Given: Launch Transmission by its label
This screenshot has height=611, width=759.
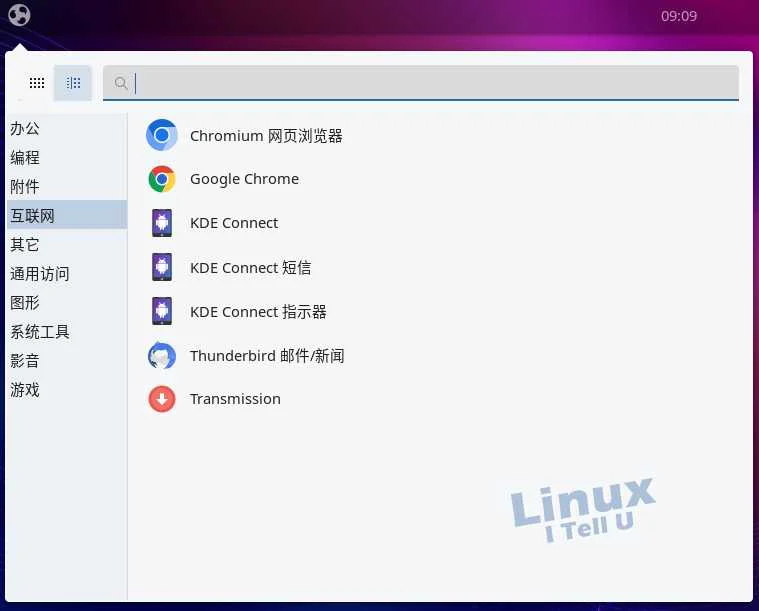Looking at the screenshot, I should coord(235,399).
